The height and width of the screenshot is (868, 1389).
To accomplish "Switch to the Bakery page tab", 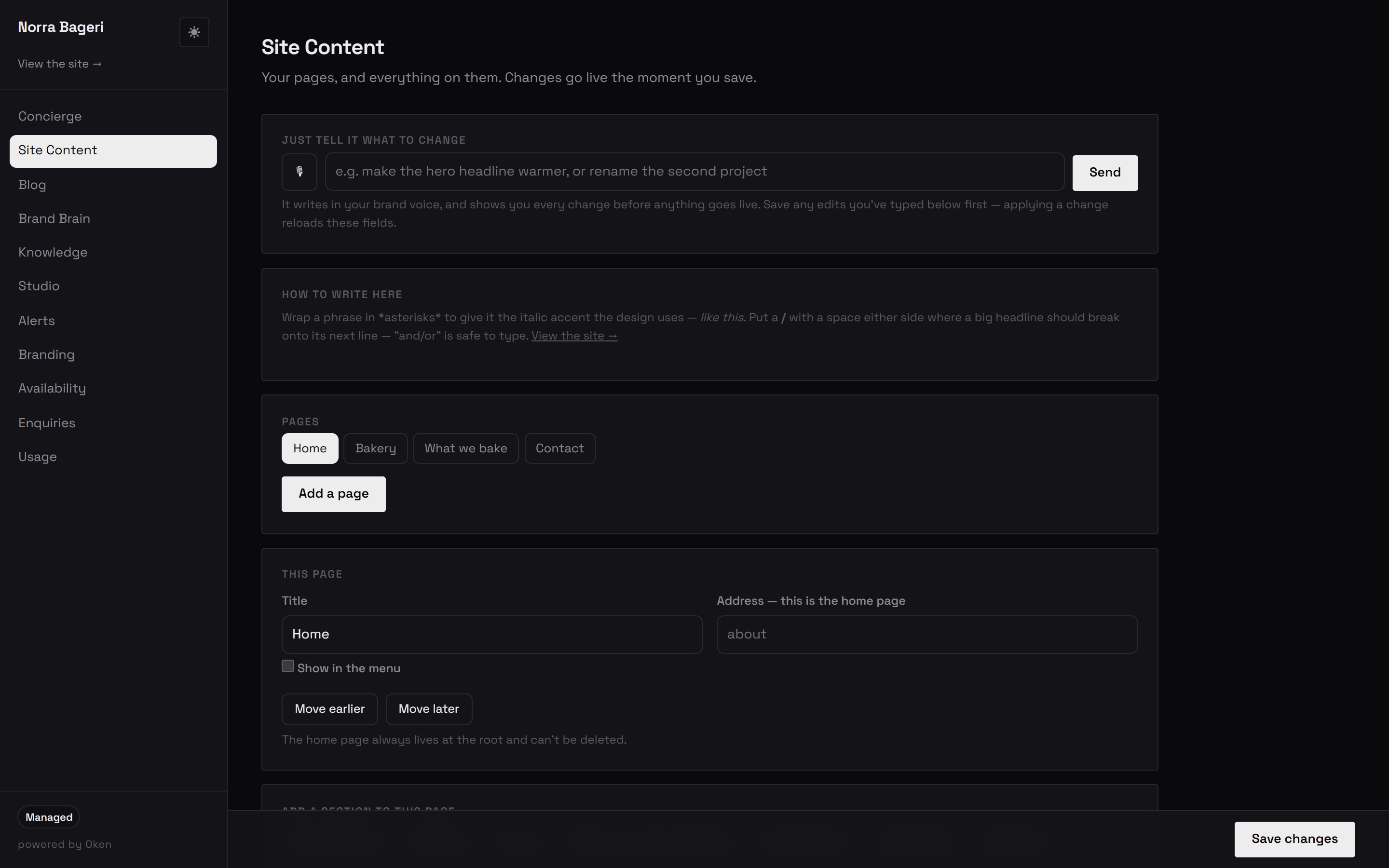I will pos(375,448).
